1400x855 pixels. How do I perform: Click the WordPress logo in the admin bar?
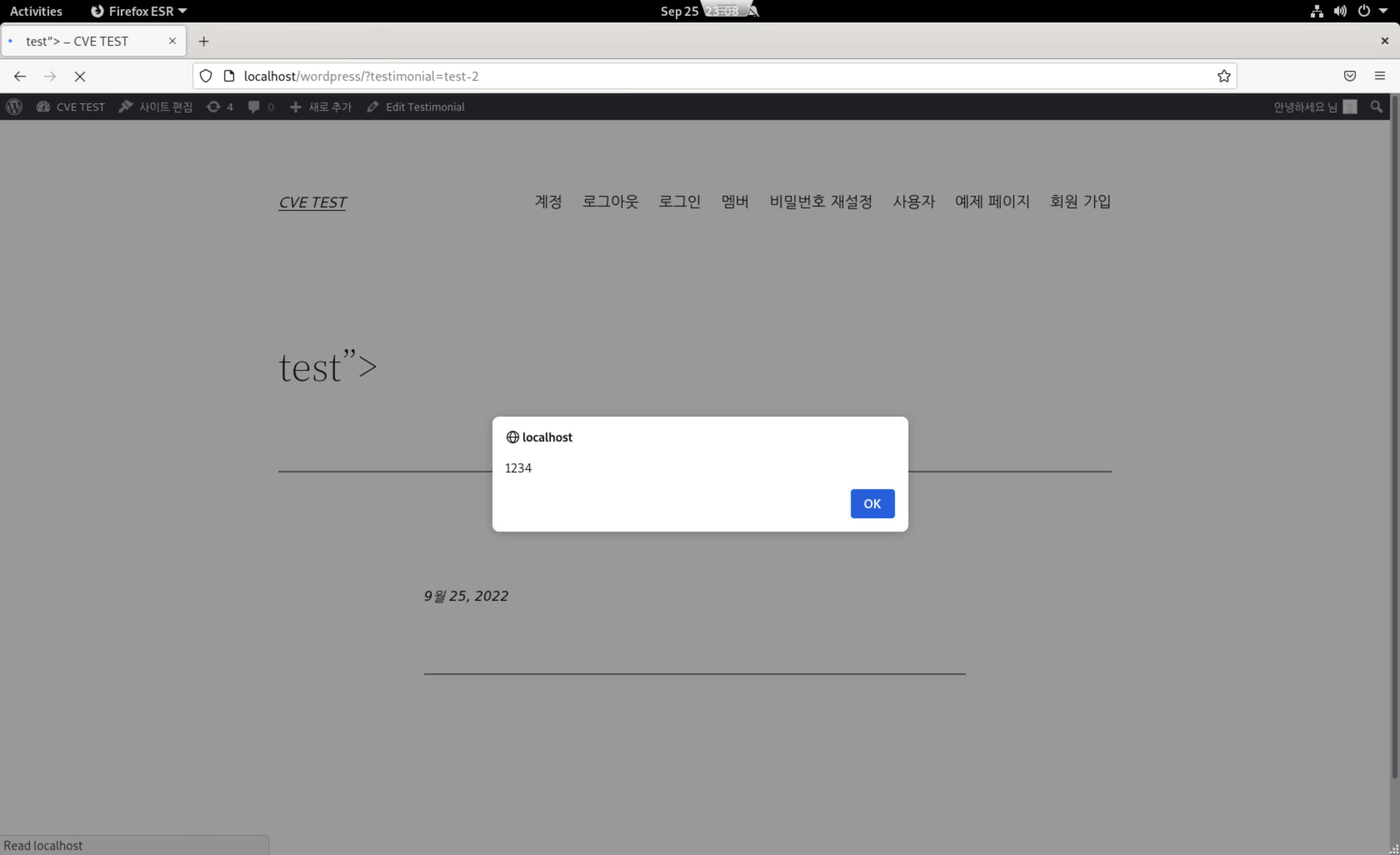point(14,107)
